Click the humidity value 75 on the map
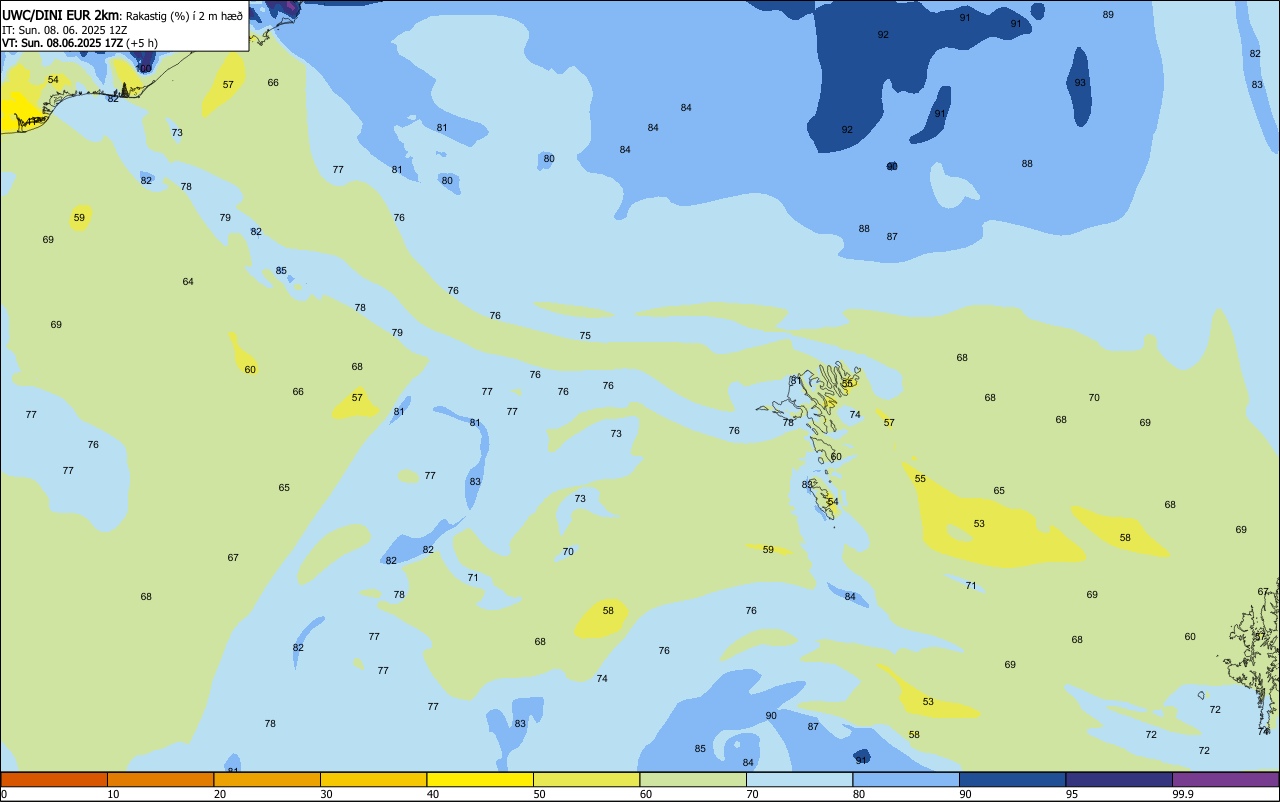1280x802 pixels. (x=585, y=336)
